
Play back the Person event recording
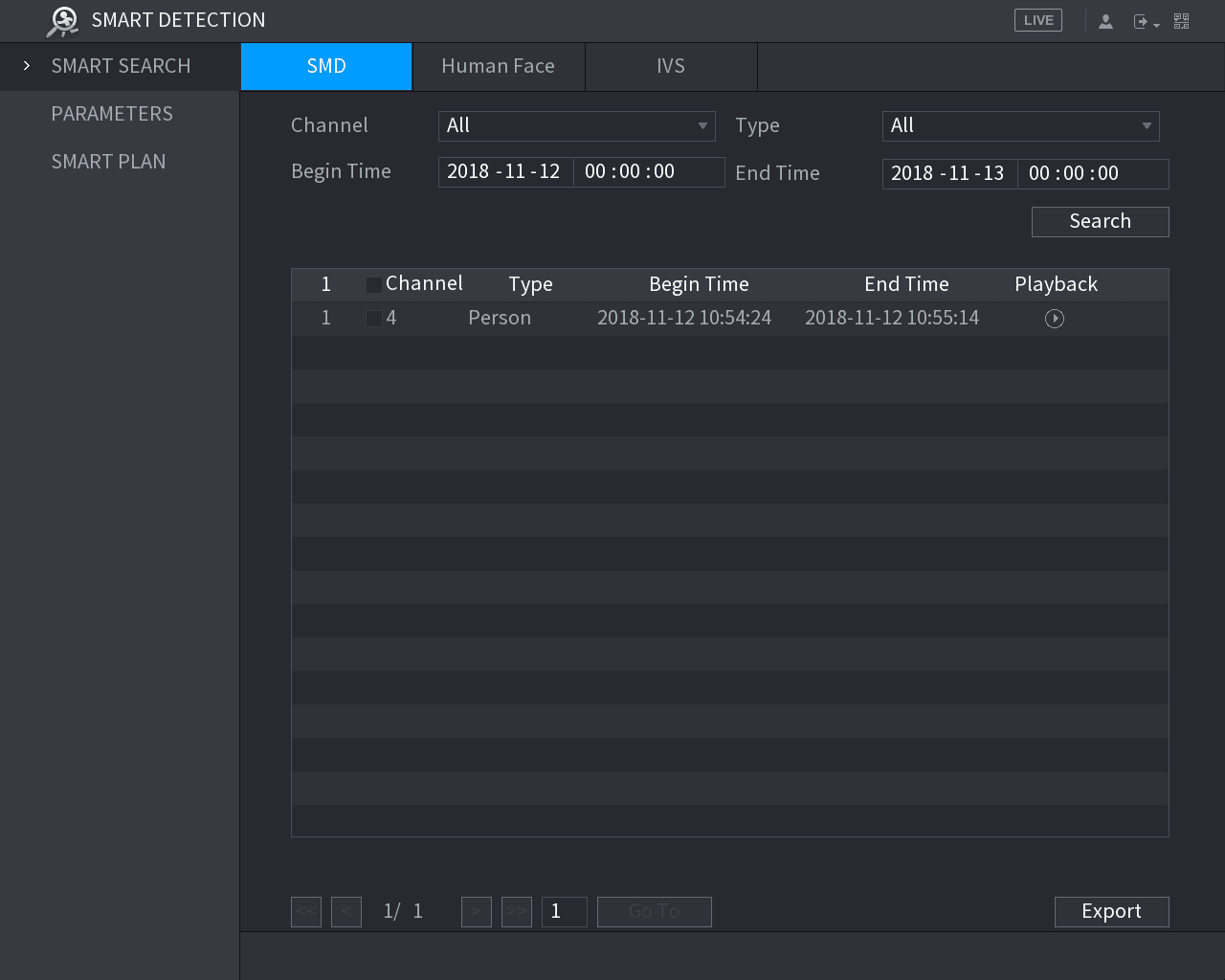point(1055,319)
